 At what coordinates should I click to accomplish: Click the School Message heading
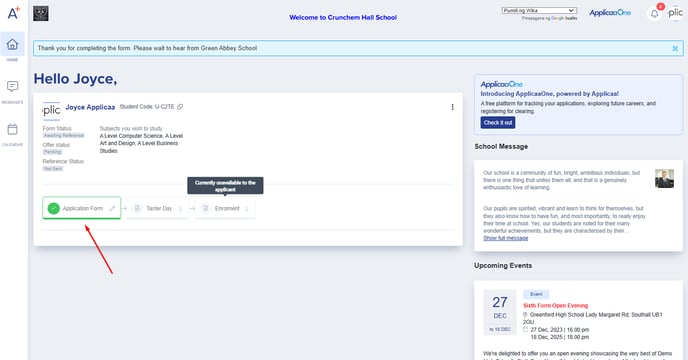[501, 147]
